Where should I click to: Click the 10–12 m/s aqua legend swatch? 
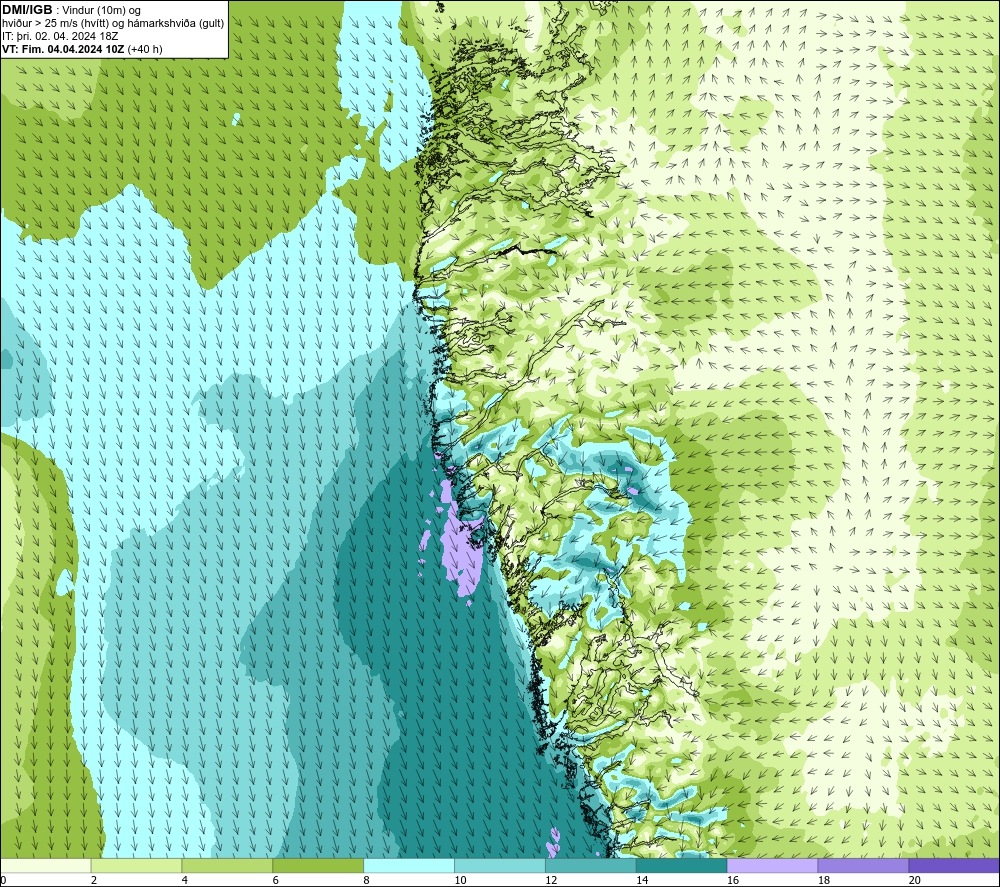[500, 865]
